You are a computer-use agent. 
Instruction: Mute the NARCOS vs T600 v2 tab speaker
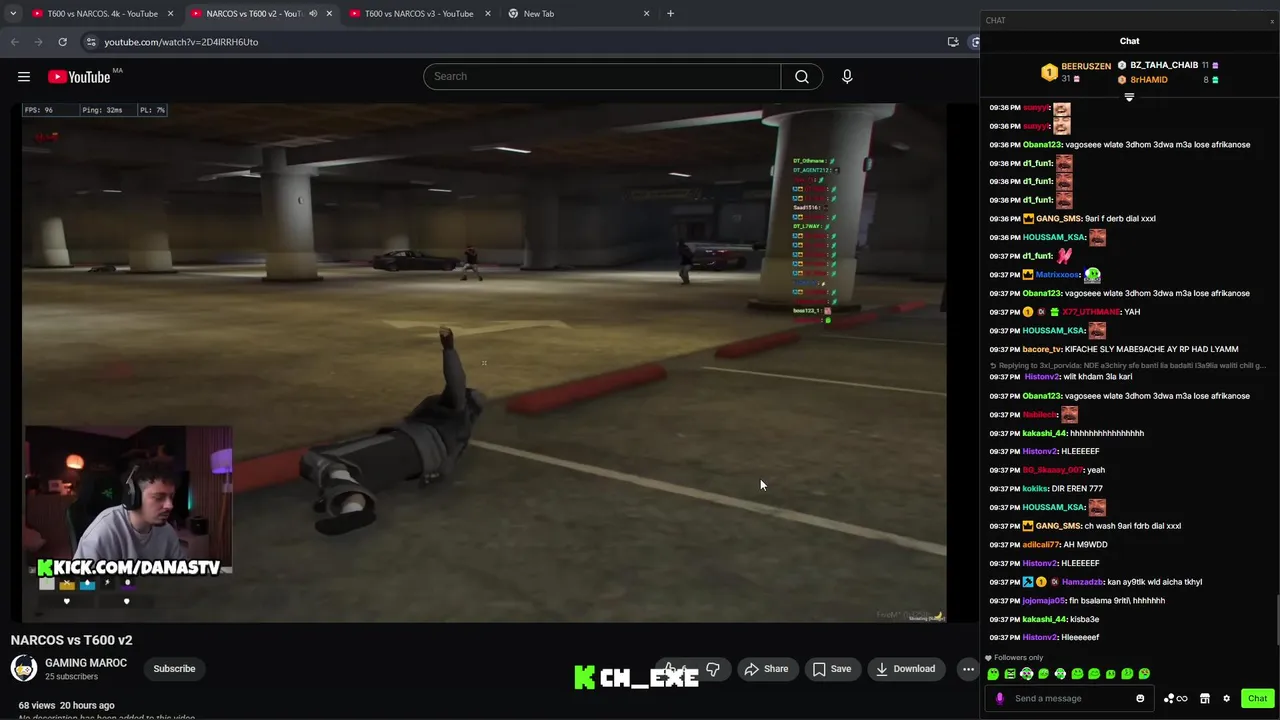point(313,14)
